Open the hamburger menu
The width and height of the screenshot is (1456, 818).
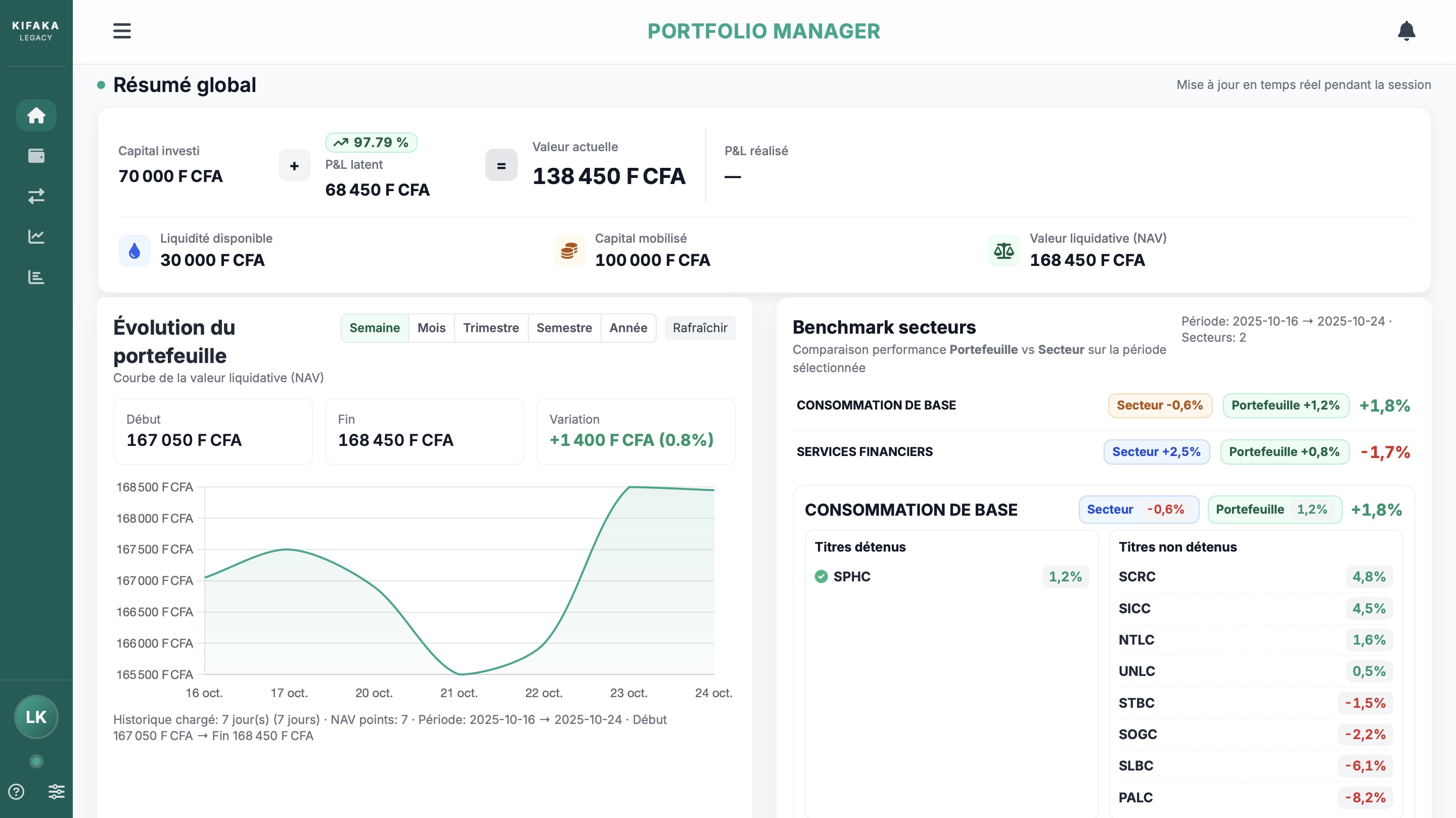[x=121, y=31]
